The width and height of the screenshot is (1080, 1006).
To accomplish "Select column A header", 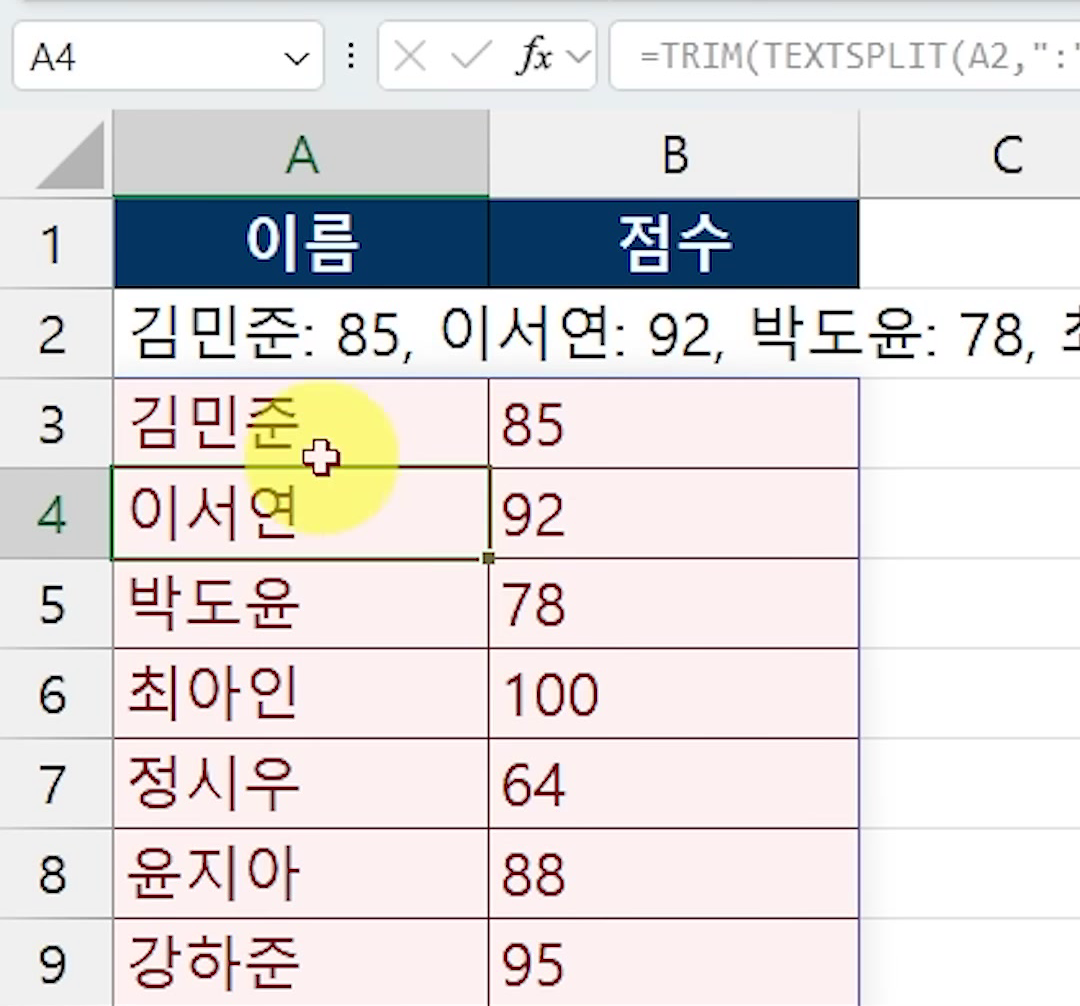I will click(301, 154).
